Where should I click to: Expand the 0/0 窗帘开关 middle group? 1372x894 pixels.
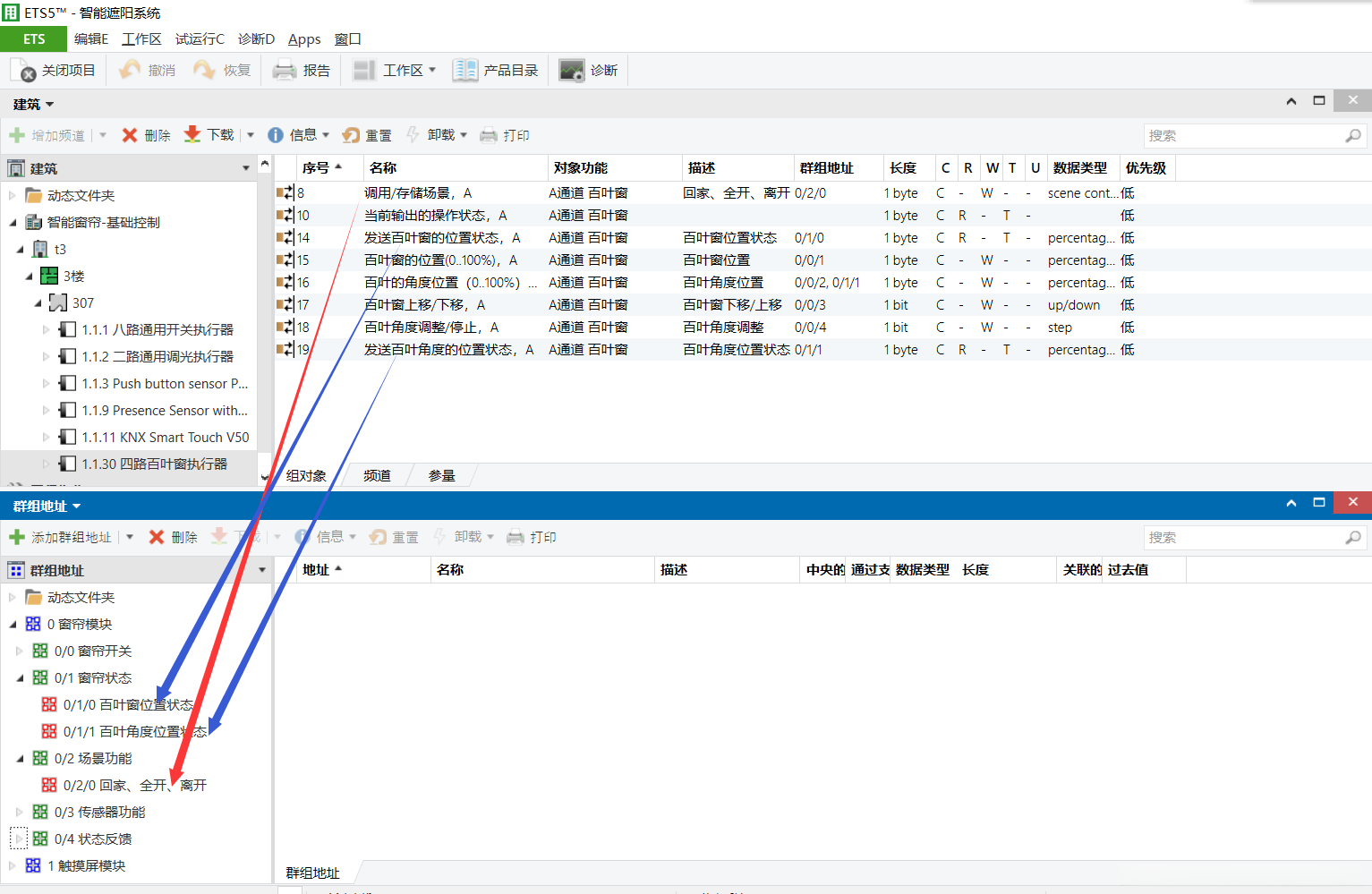coord(20,651)
